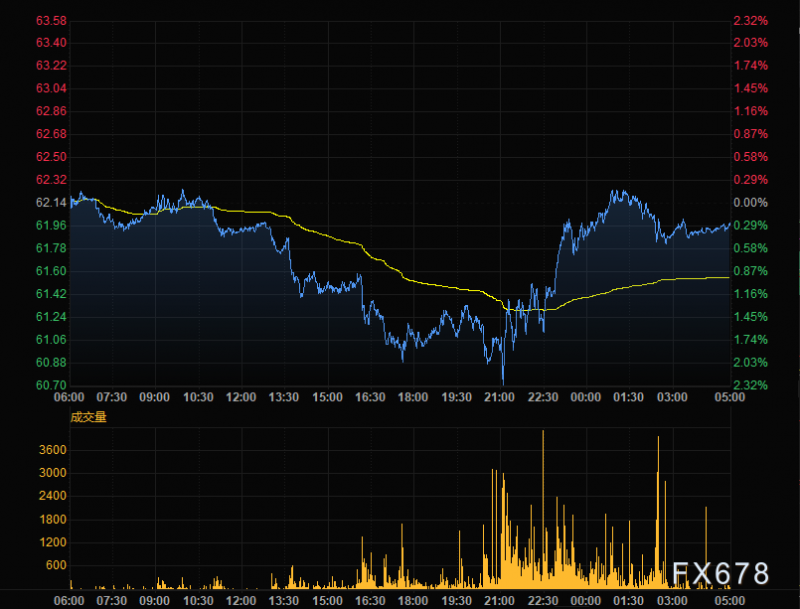Click the 2400 volume scale label

(x=53, y=496)
